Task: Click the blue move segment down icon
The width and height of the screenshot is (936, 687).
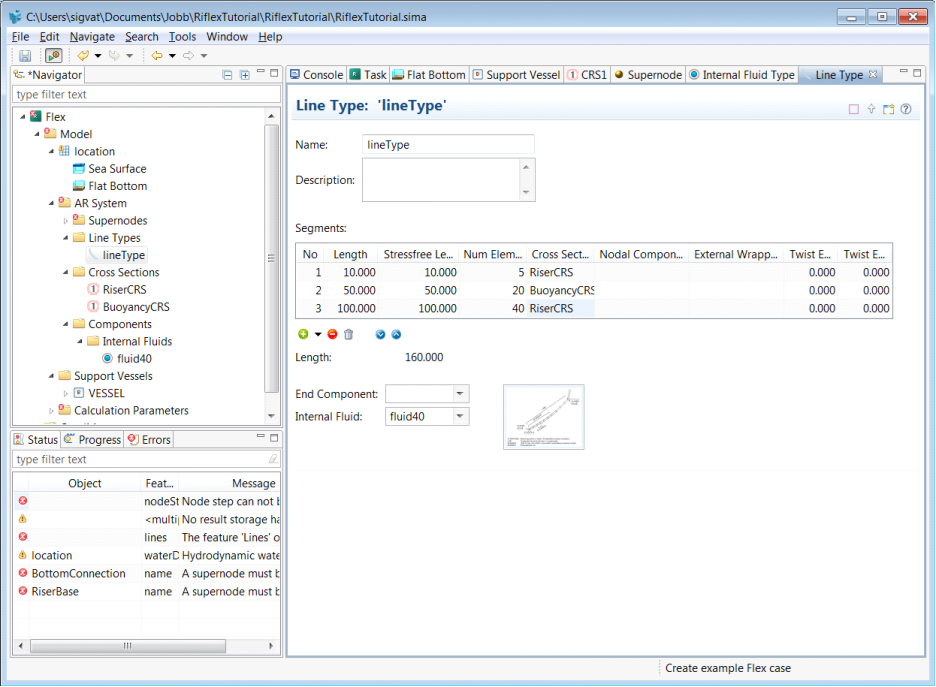Action: (x=380, y=334)
